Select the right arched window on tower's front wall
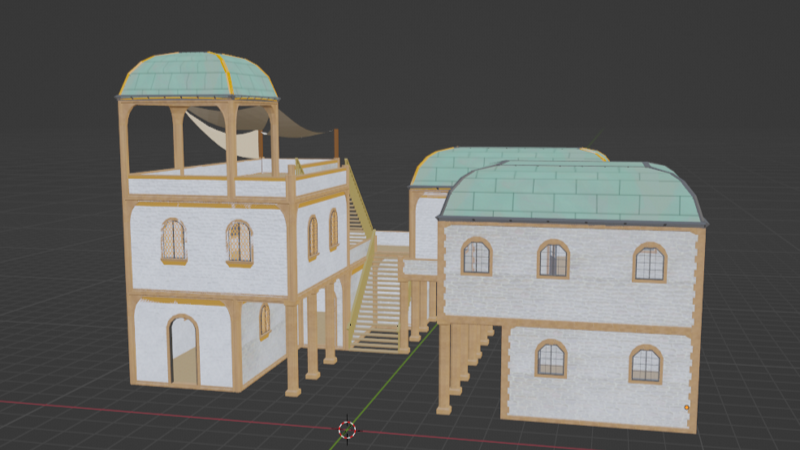 point(239,242)
